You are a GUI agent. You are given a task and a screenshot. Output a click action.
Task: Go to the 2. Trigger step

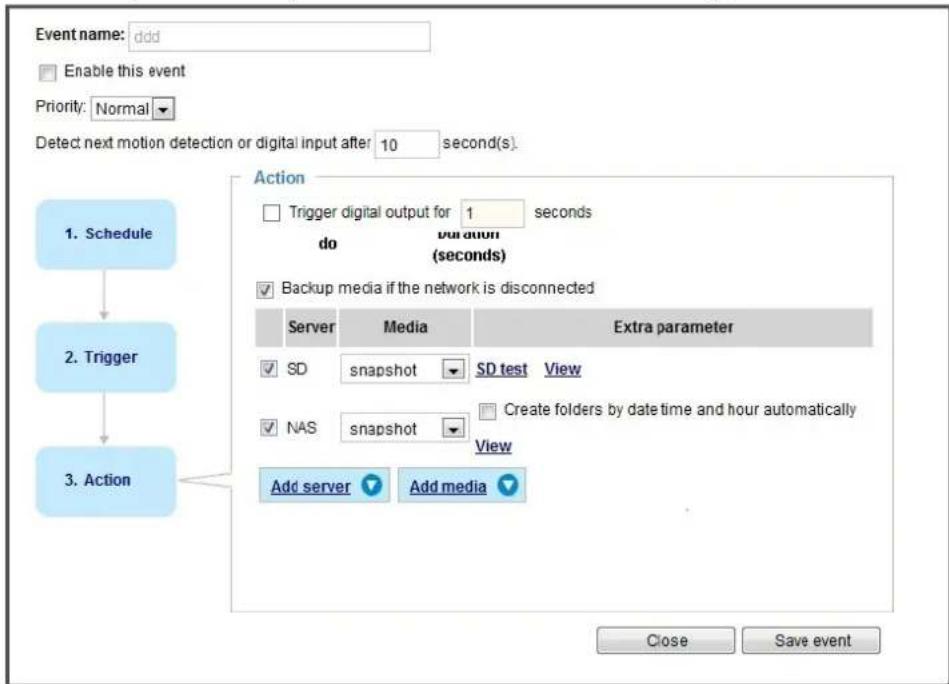(106, 357)
